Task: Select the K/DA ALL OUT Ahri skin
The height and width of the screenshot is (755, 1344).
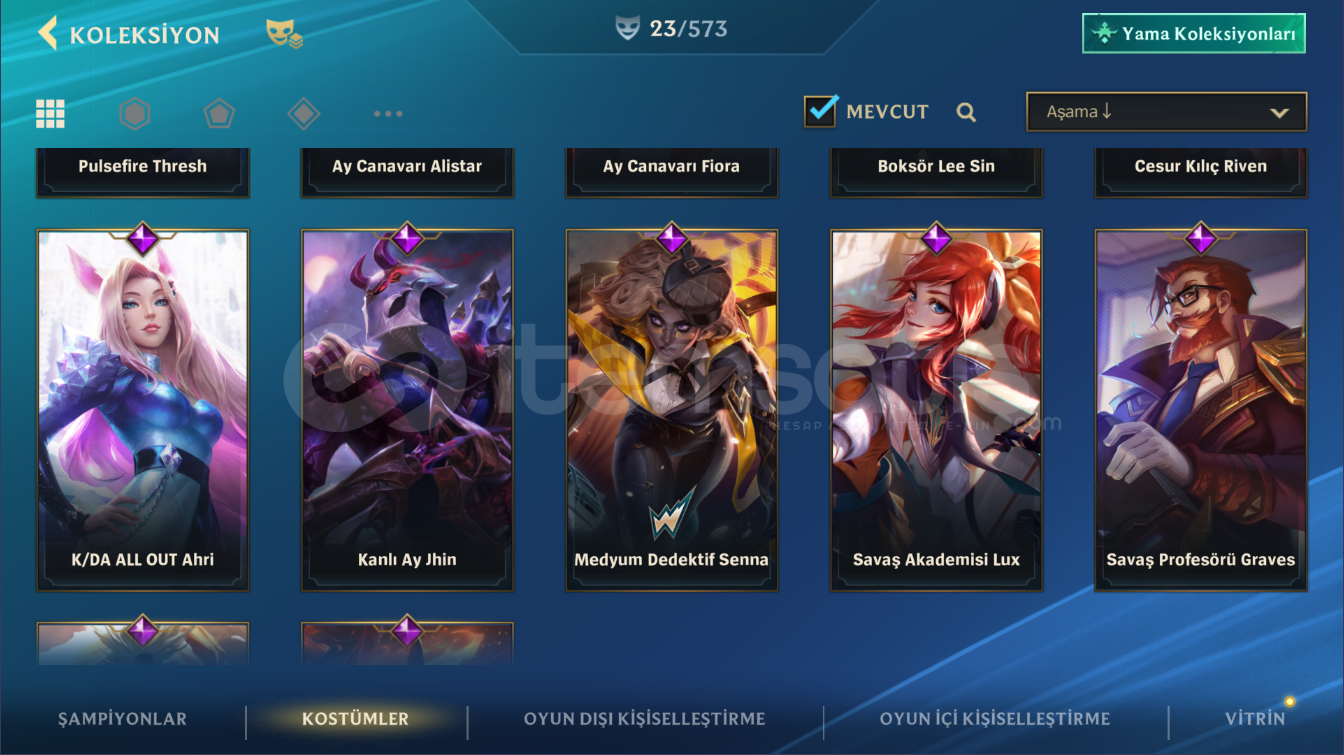Action: pyautogui.click(x=143, y=410)
